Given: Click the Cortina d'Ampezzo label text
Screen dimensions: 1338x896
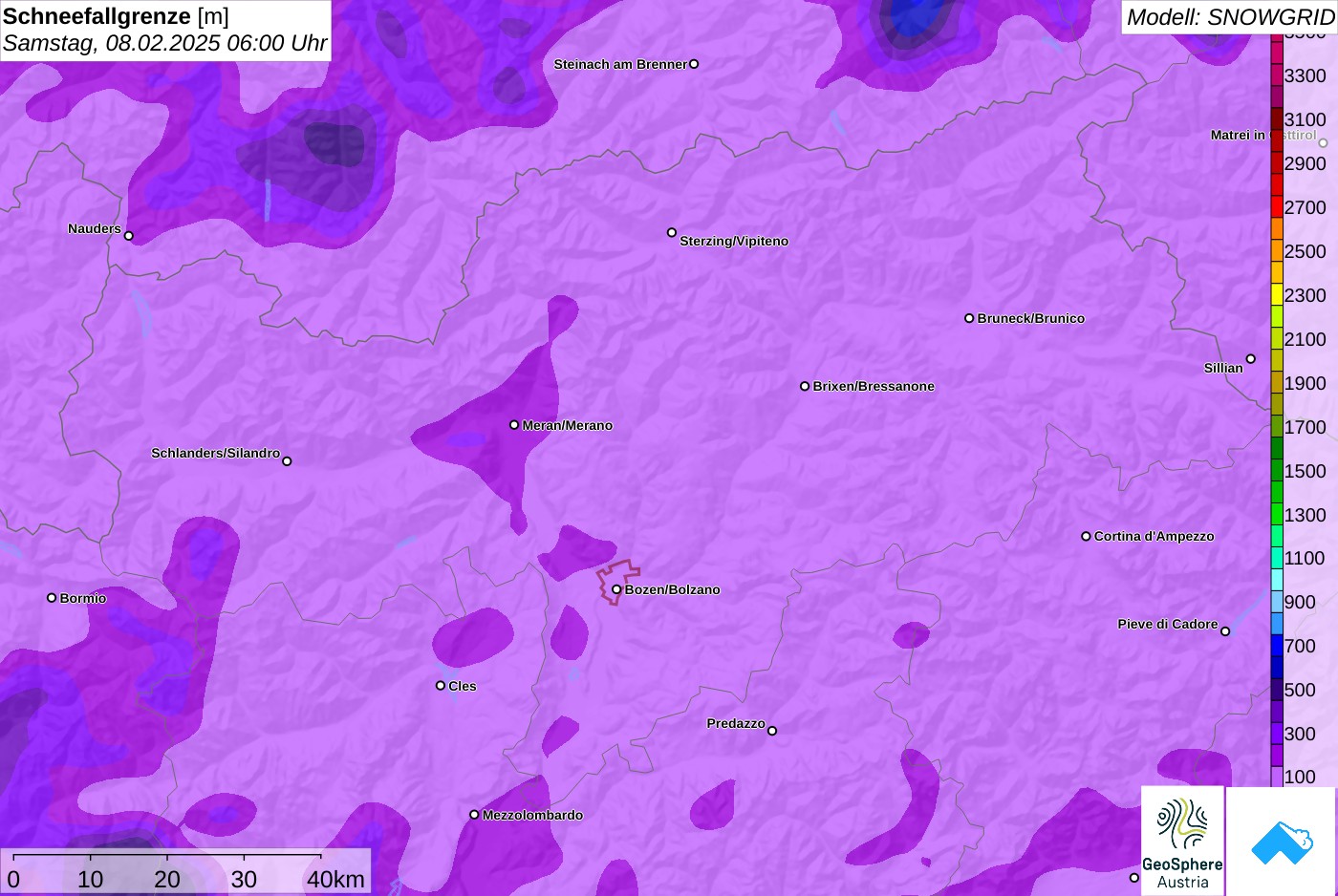Looking at the screenshot, I should coord(1155,536).
